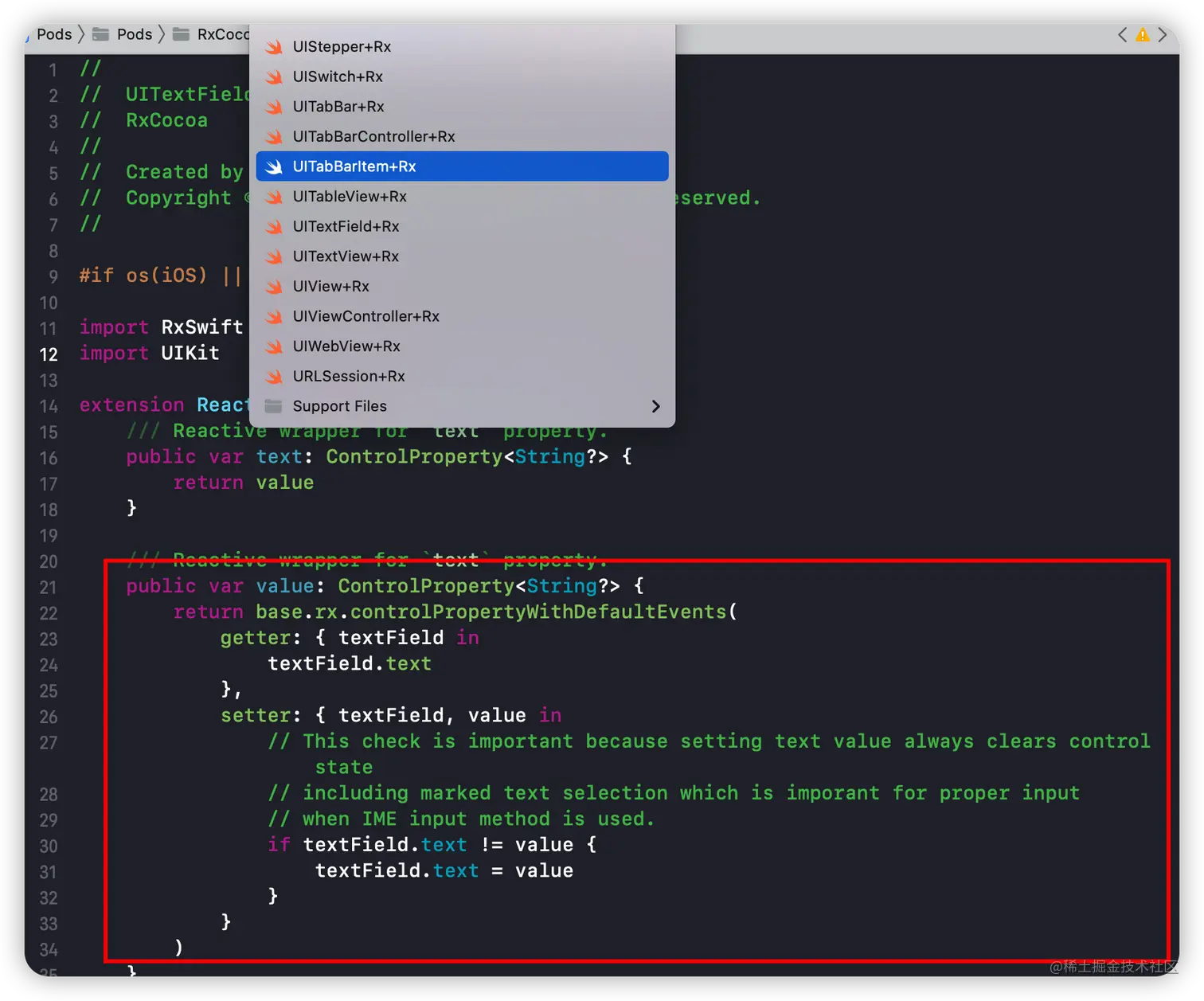1204x1001 pixels.
Task: Click the Swift icon beside UITabBarController+Rx
Action: pos(274,137)
